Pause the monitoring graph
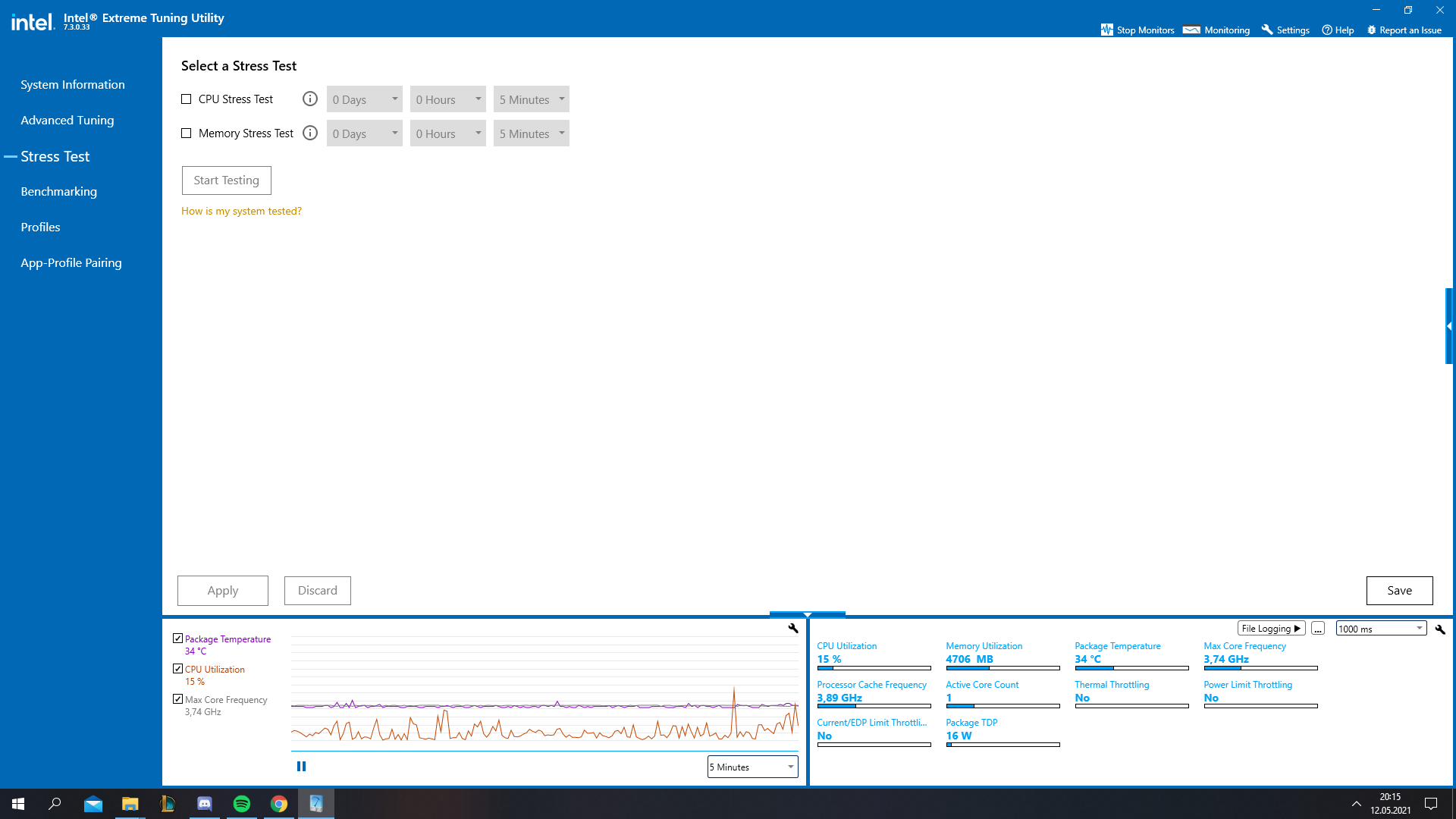This screenshot has width=1456, height=819. (301, 767)
